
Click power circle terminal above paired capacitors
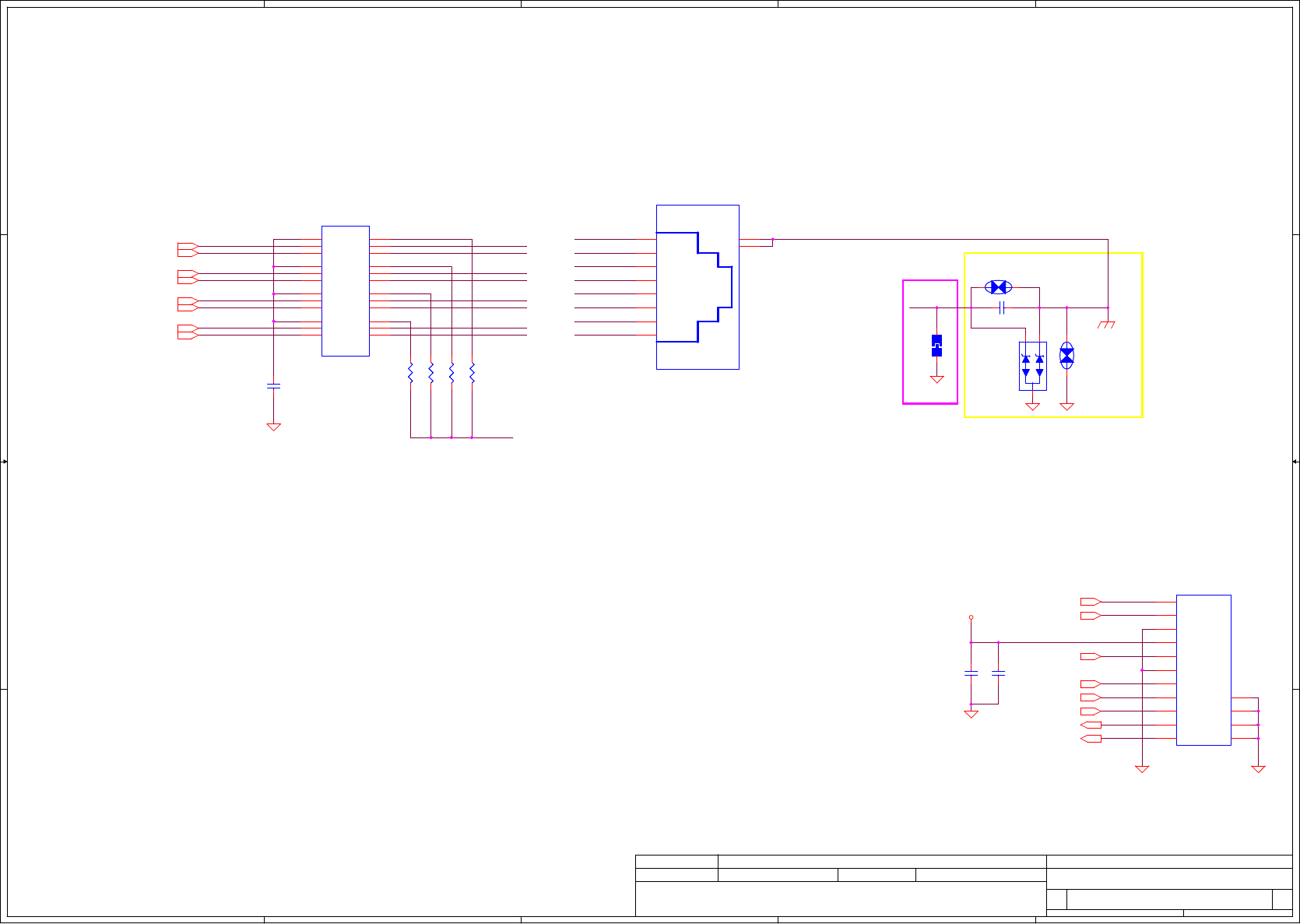tap(971, 617)
